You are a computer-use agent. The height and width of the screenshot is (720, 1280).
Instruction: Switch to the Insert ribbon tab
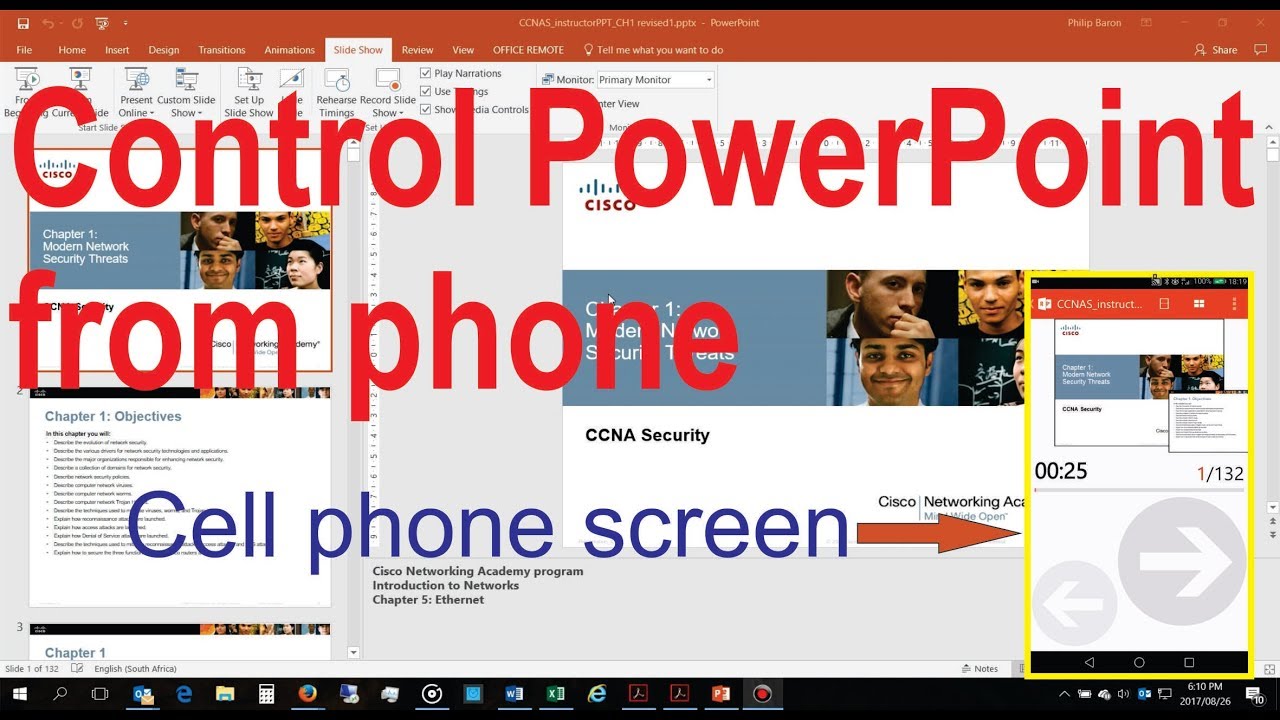pos(117,50)
